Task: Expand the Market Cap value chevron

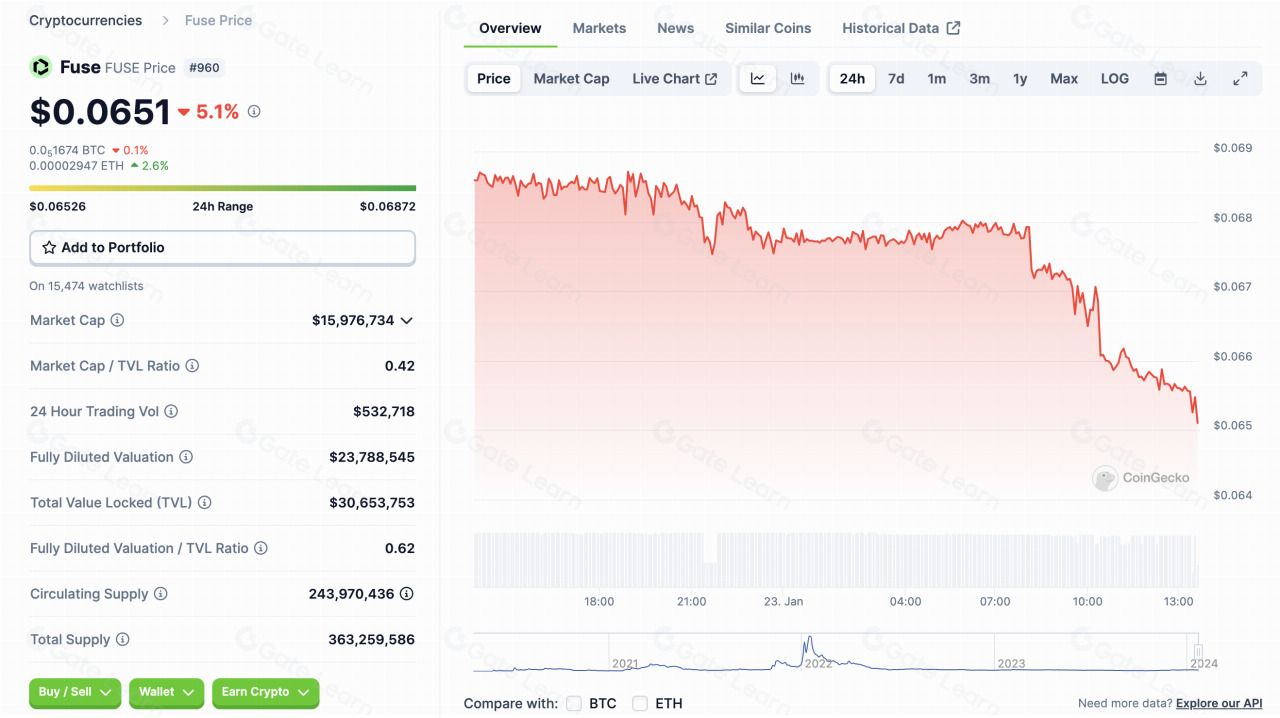Action: (406, 321)
